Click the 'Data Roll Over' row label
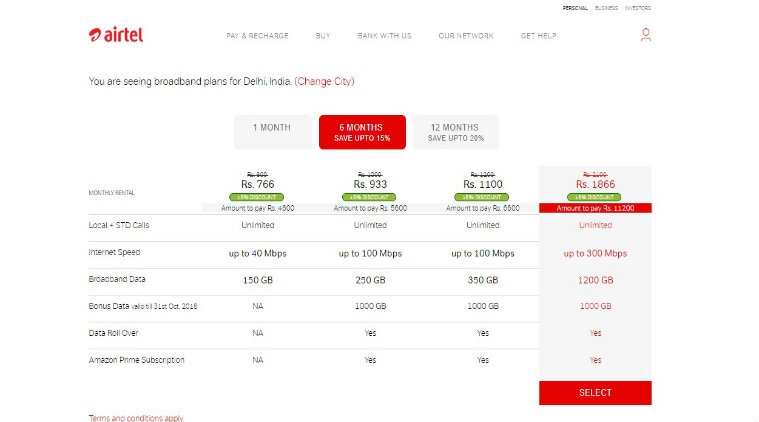The image size is (759, 422). pos(113,333)
